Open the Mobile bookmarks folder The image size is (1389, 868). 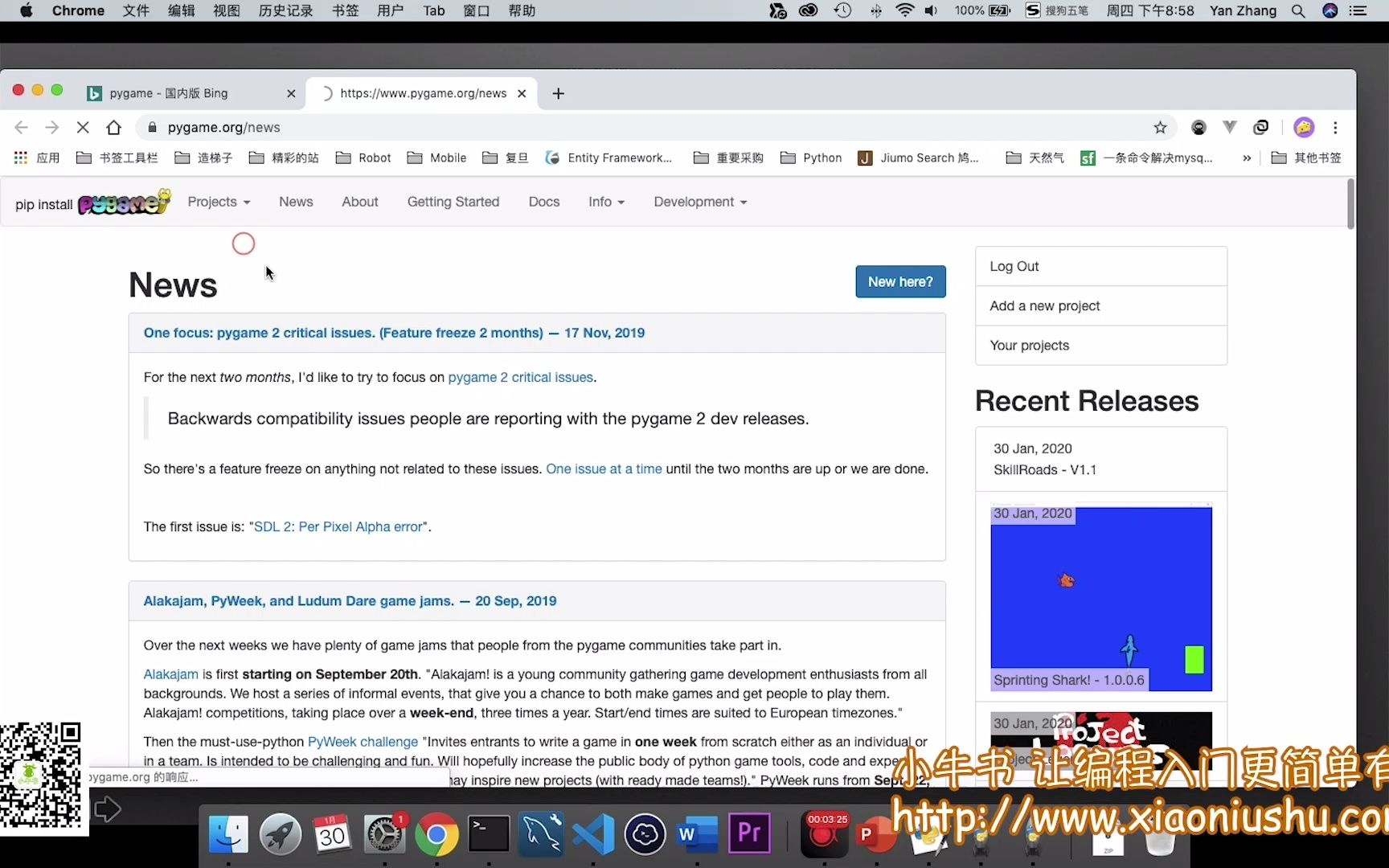[x=436, y=158]
